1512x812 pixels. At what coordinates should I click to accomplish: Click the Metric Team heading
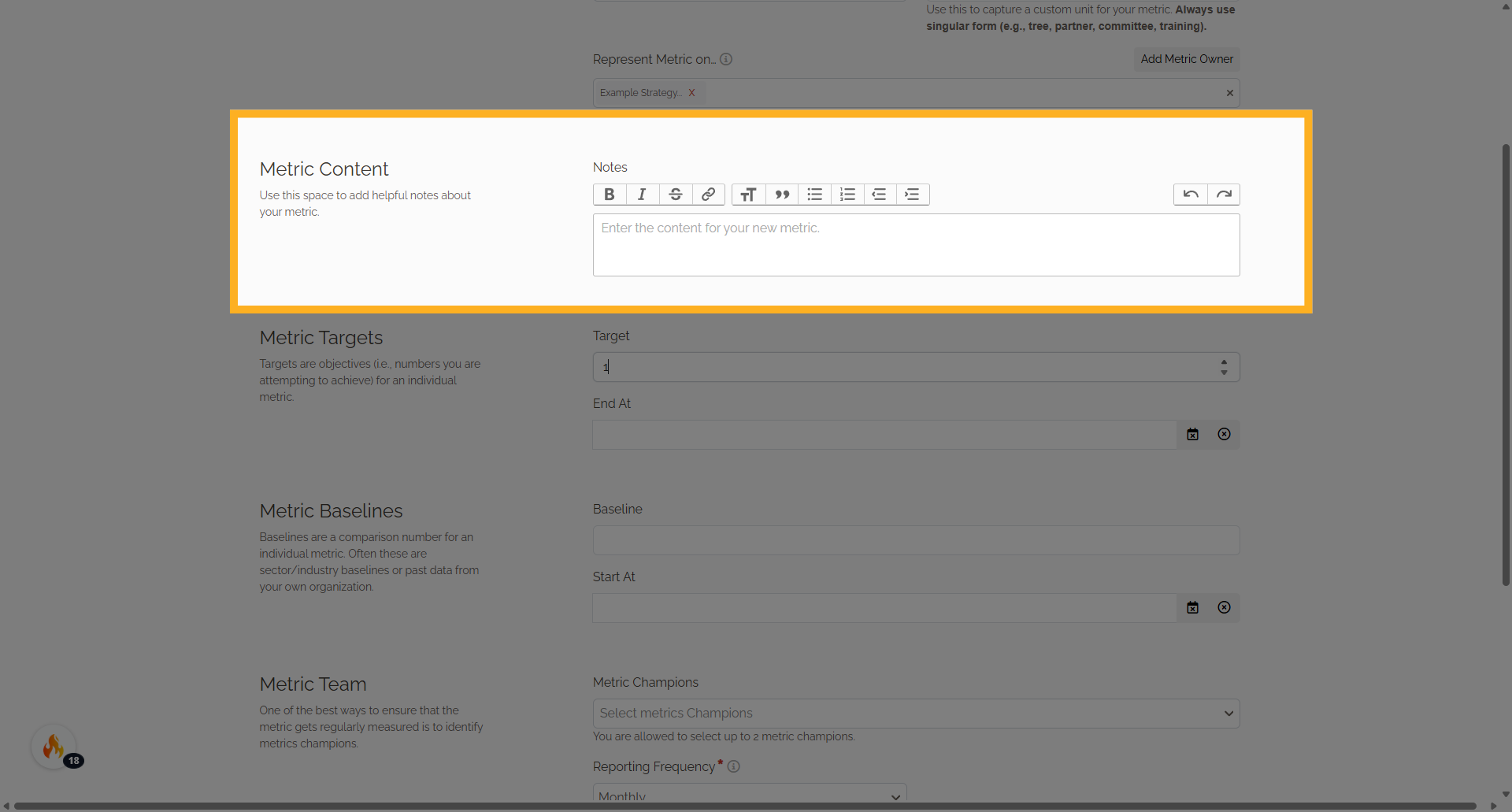[x=313, y=684]
